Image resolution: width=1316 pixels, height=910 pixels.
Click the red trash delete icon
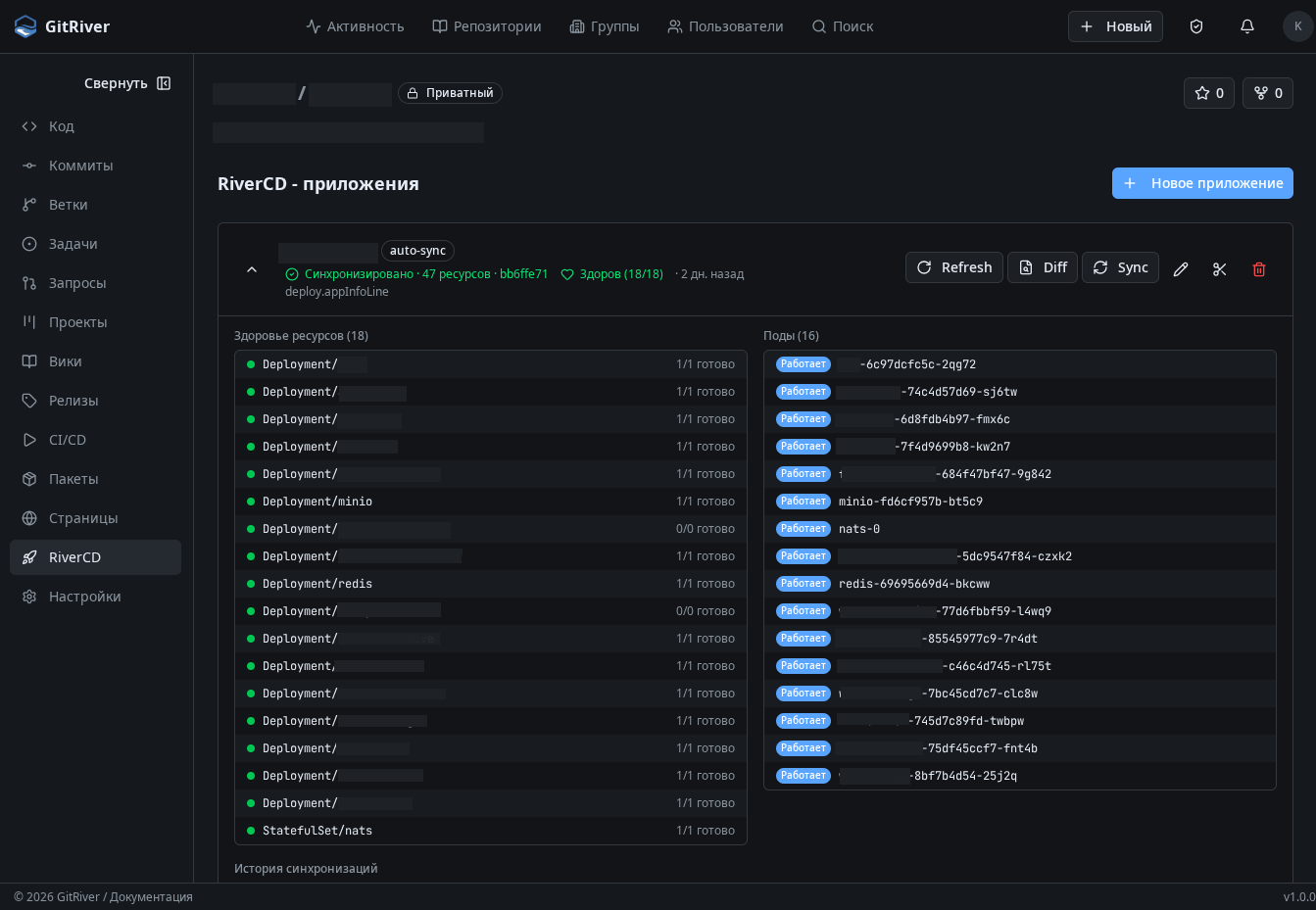pyautogui.click(x=1259, y=268)
